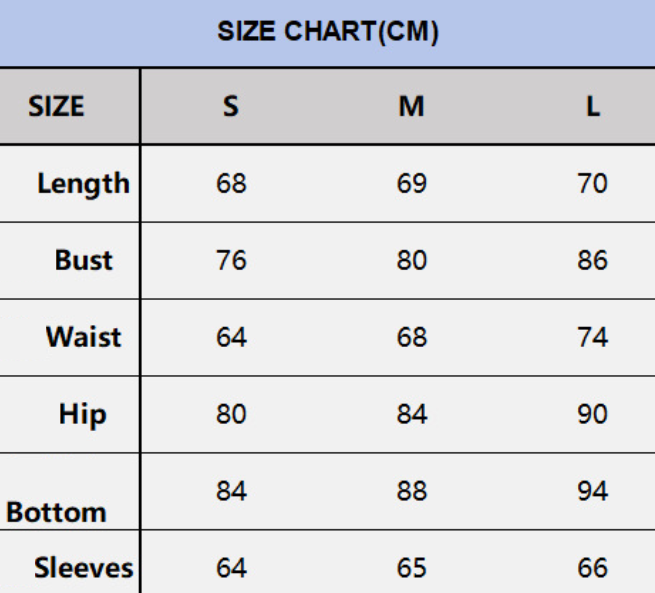Click the Waist row label
This screenshot has width=655, height=593.
click(84, 337)
